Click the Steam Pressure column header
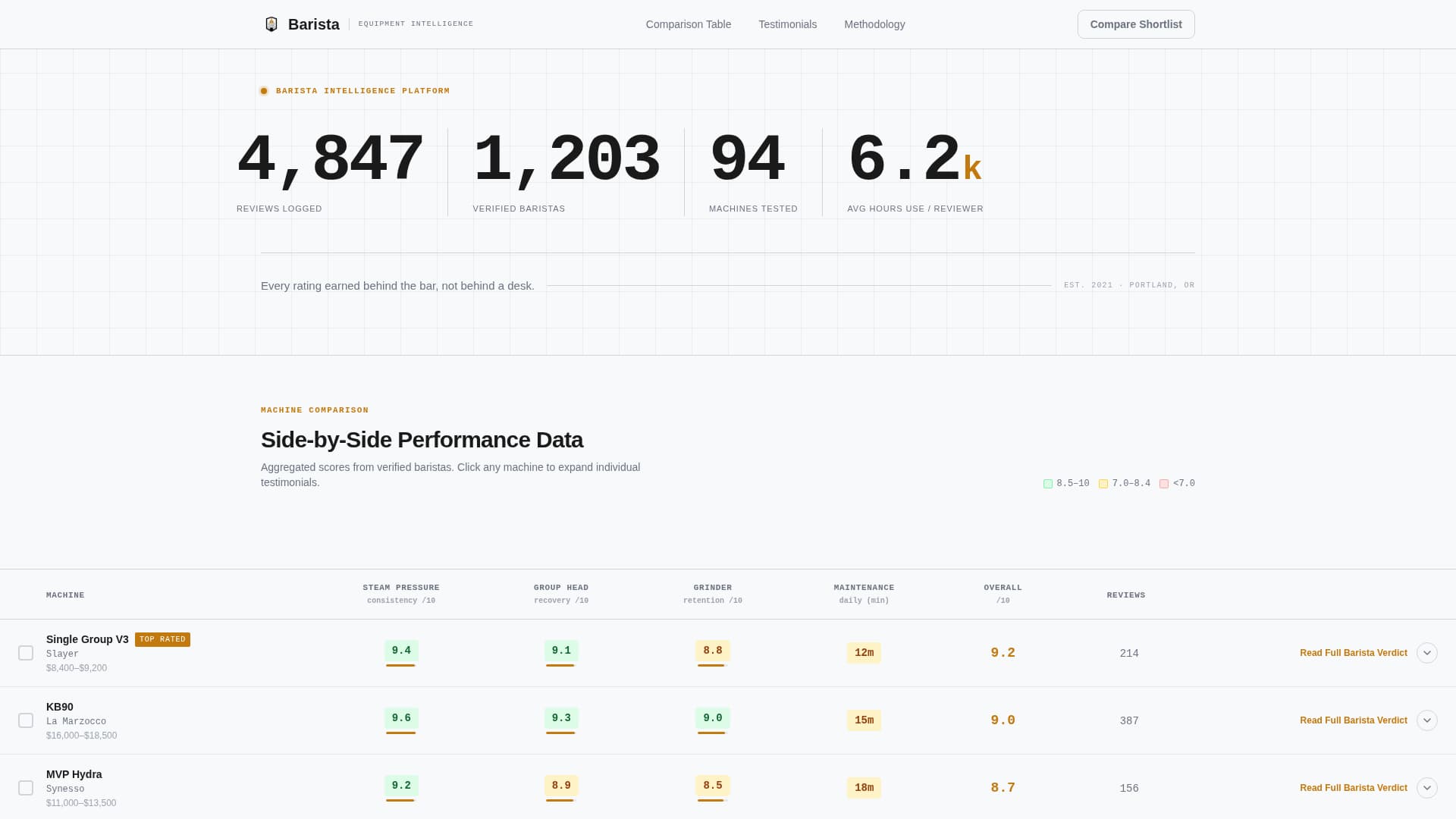This screenshot has width=1456, height=819. pyautogui.click(x=401, y=594)
